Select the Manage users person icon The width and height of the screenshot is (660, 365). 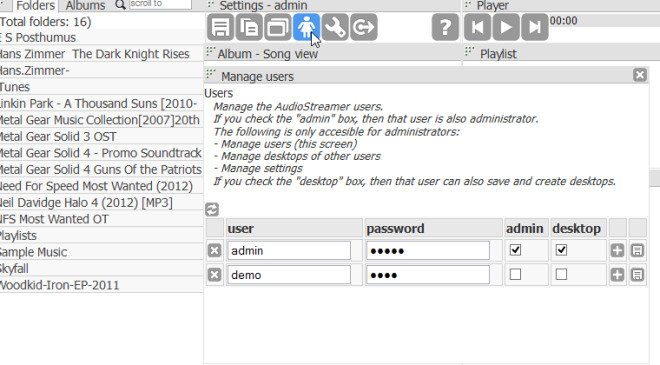point(306,27)
